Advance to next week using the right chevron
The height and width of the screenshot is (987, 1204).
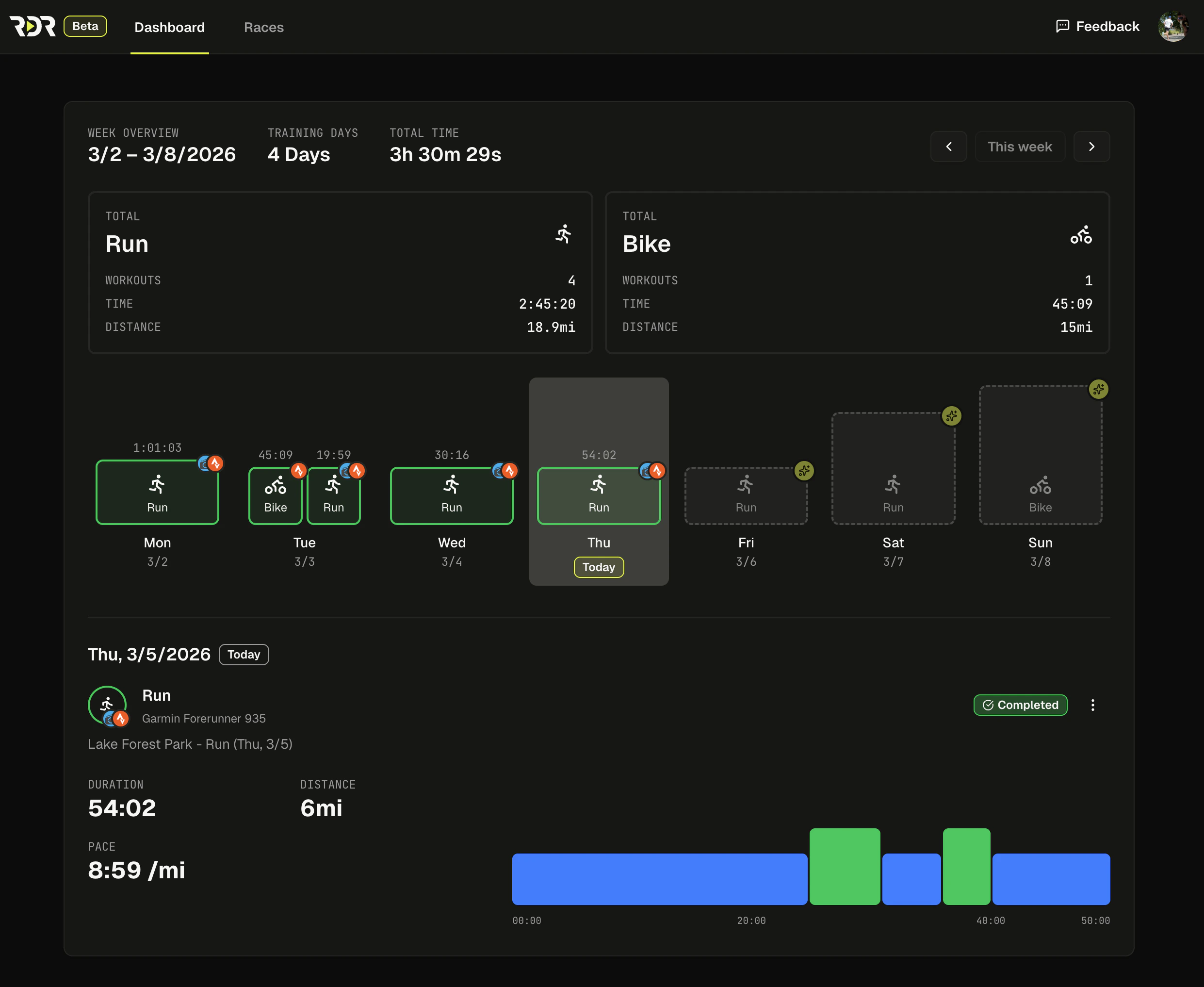(1091, 147)
